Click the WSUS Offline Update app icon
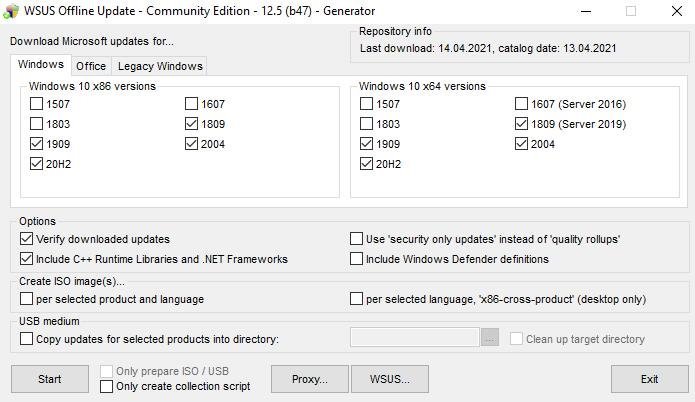The width and height of the screenshot is (695, 402). pyautogui.click(x=11, y=11)
